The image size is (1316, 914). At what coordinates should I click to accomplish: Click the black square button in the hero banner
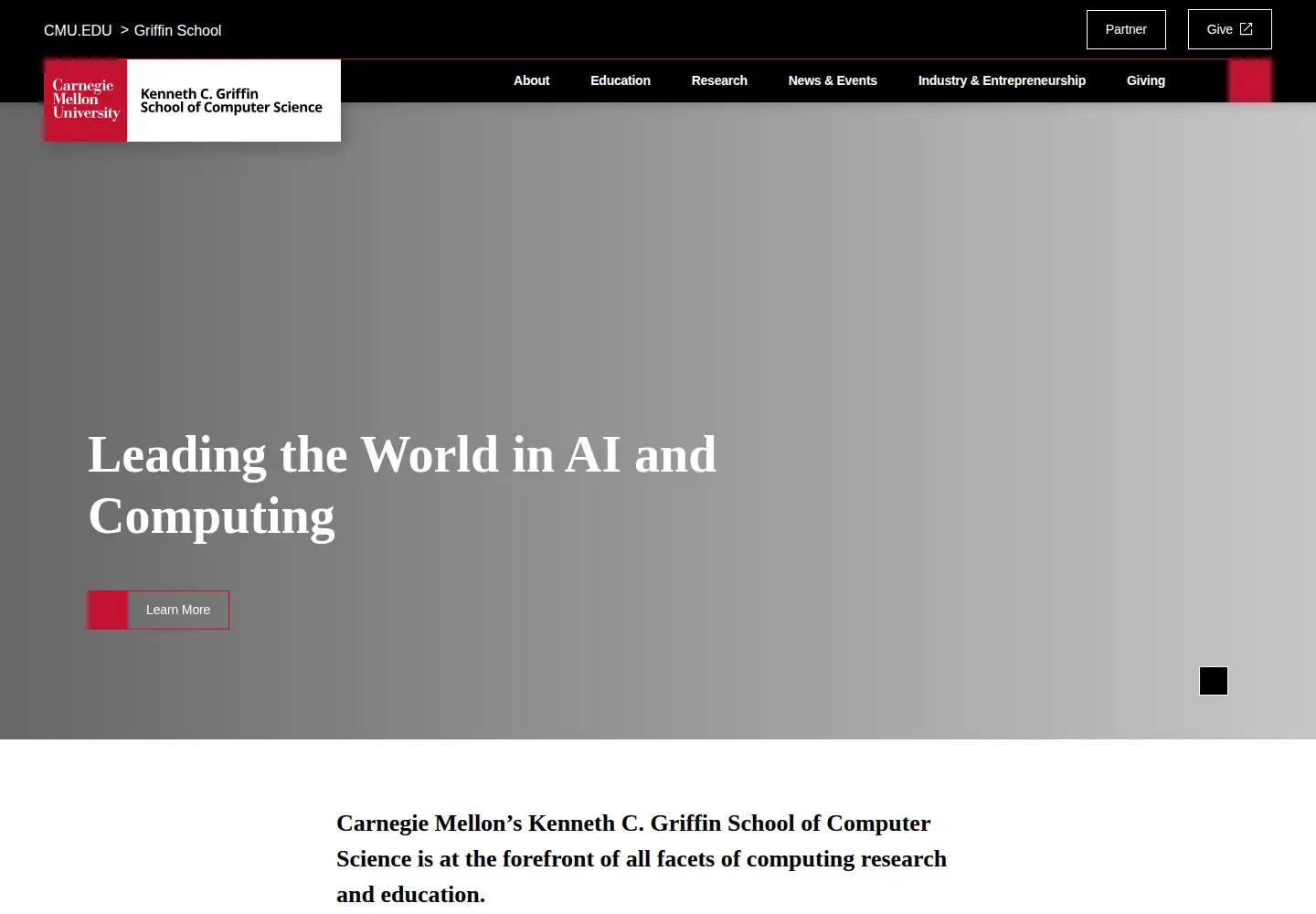(1214, 681)
